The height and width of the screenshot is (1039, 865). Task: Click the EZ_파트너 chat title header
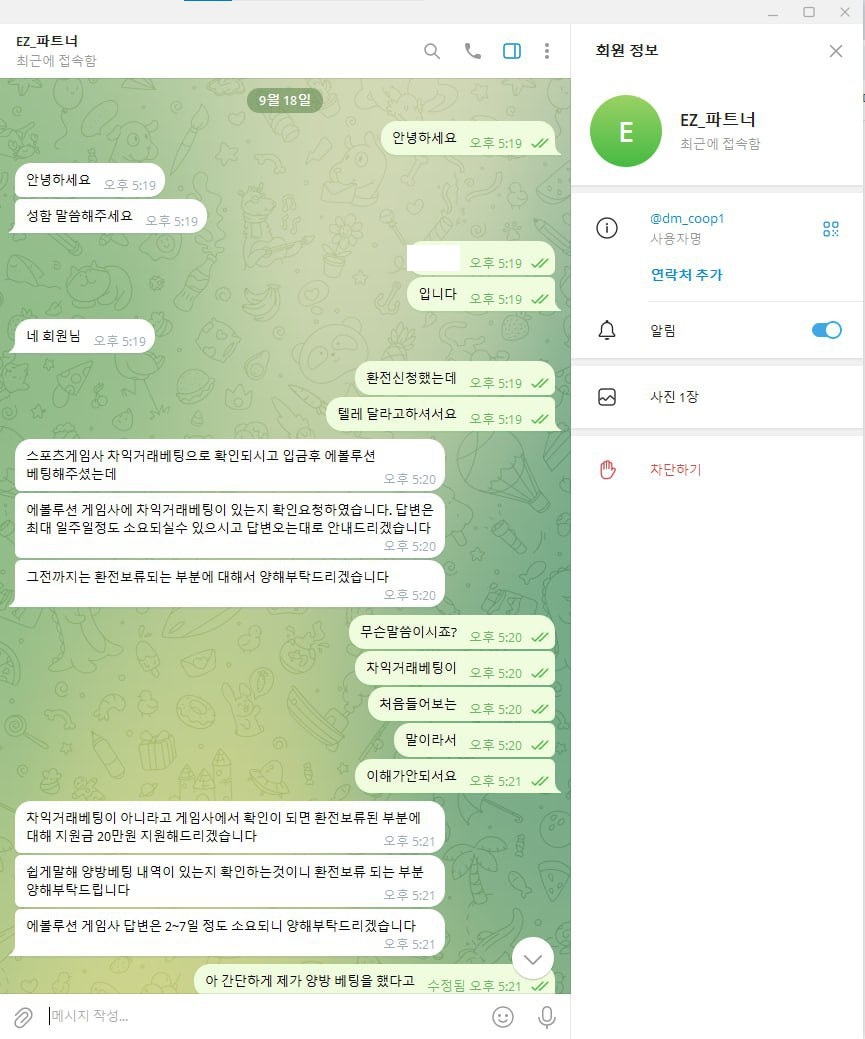tap(56, 50)
